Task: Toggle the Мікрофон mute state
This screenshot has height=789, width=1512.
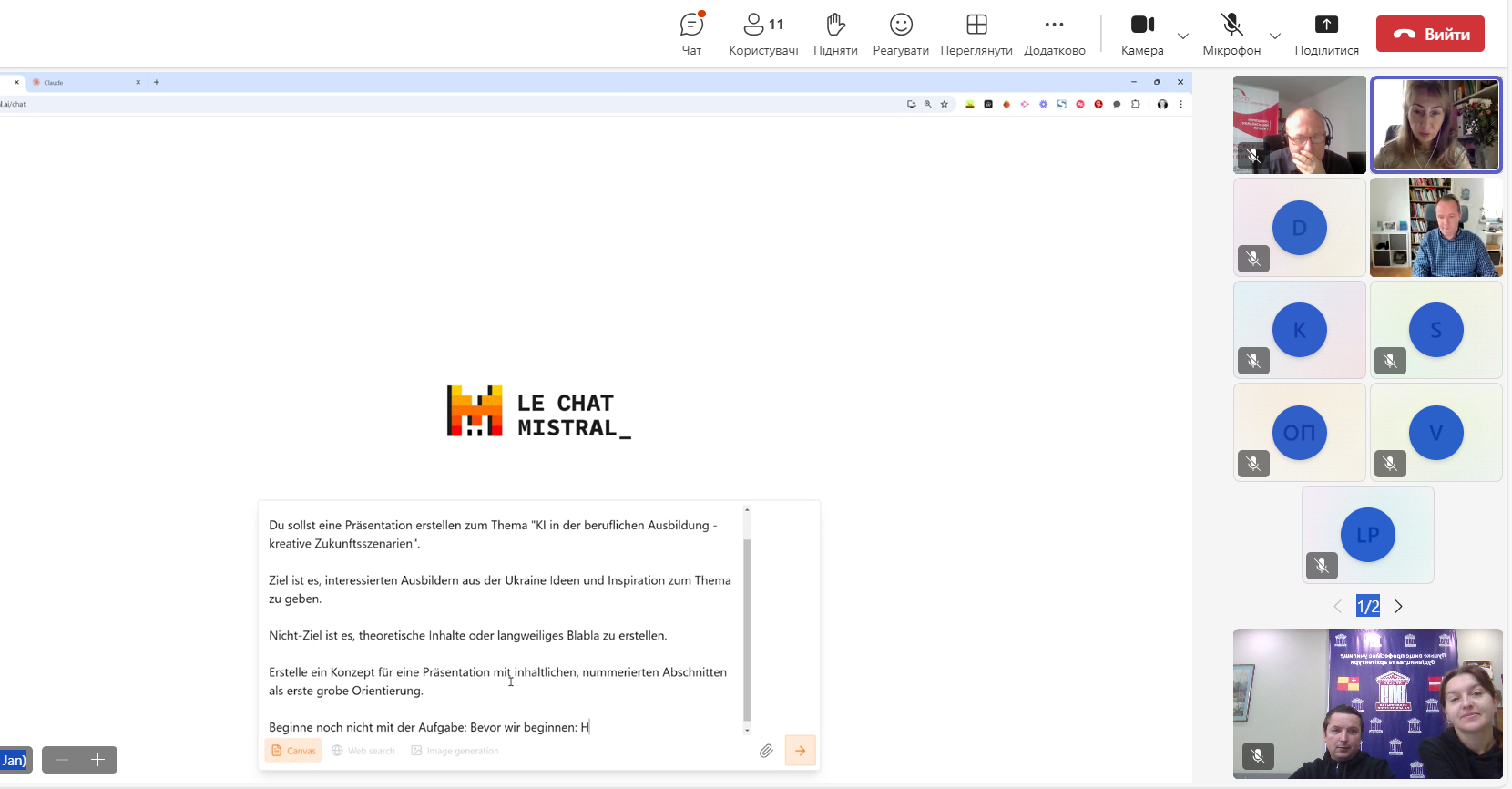Action: (x=1231, y=34)
